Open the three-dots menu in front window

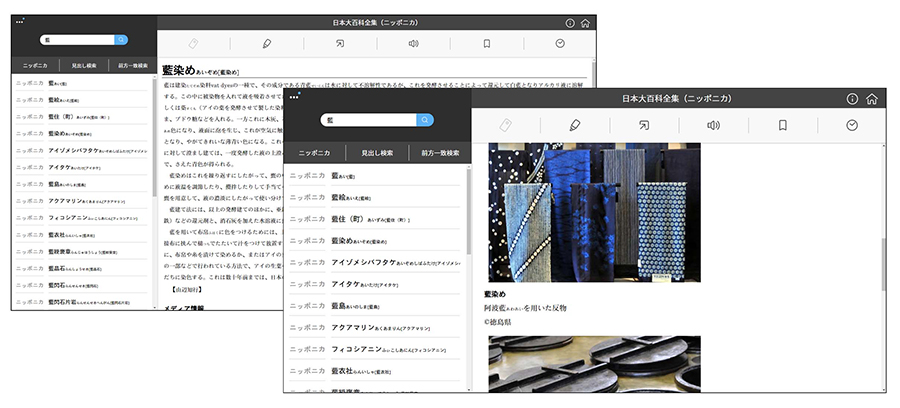(x=294, y=97)
